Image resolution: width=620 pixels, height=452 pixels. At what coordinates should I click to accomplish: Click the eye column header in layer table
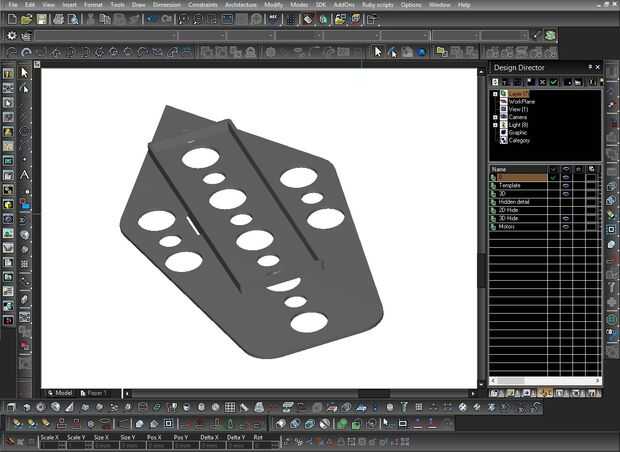click(x=566, y=169)
